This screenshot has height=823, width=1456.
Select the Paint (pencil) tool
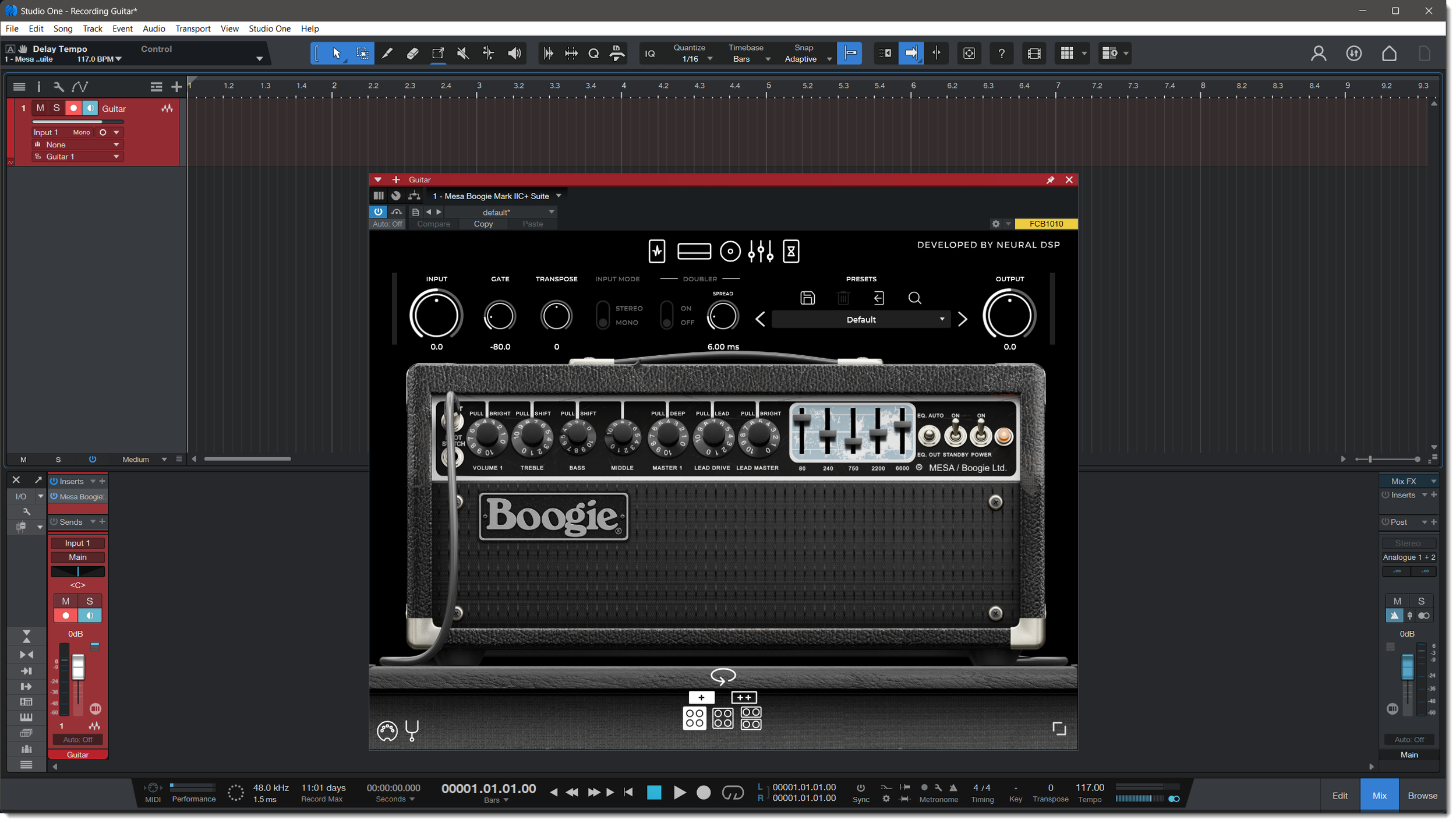(x=387, y=54)
